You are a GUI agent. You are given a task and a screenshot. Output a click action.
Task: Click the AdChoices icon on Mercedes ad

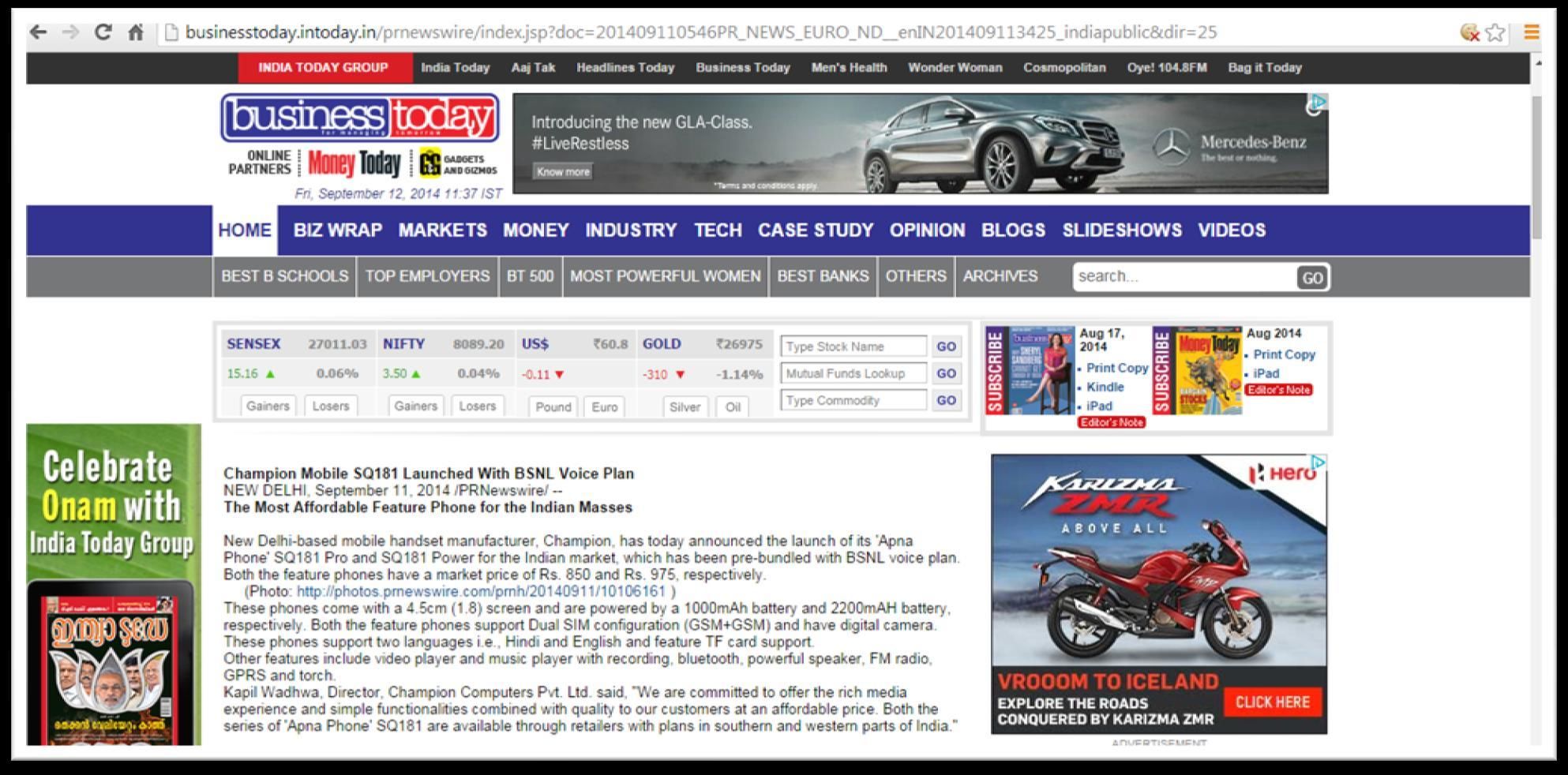point(1317,103)
